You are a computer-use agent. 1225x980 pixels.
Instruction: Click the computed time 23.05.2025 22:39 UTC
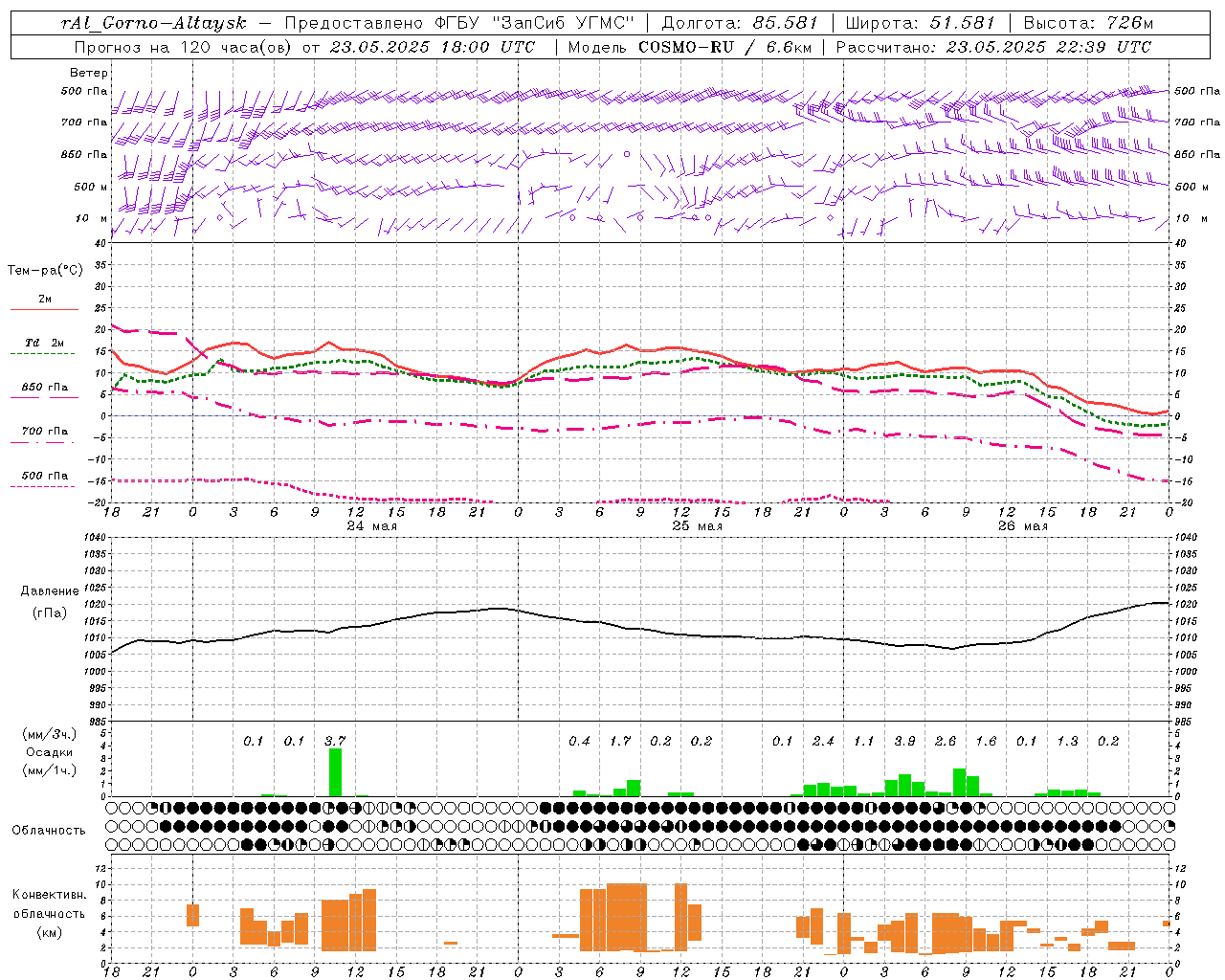pos(1048,47)
